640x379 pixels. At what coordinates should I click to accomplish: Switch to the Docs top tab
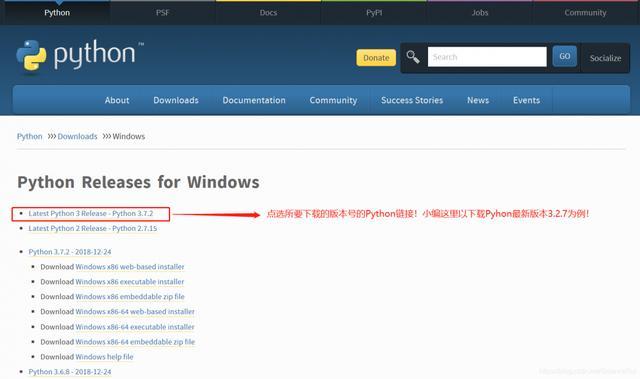(x=268, y=13)
